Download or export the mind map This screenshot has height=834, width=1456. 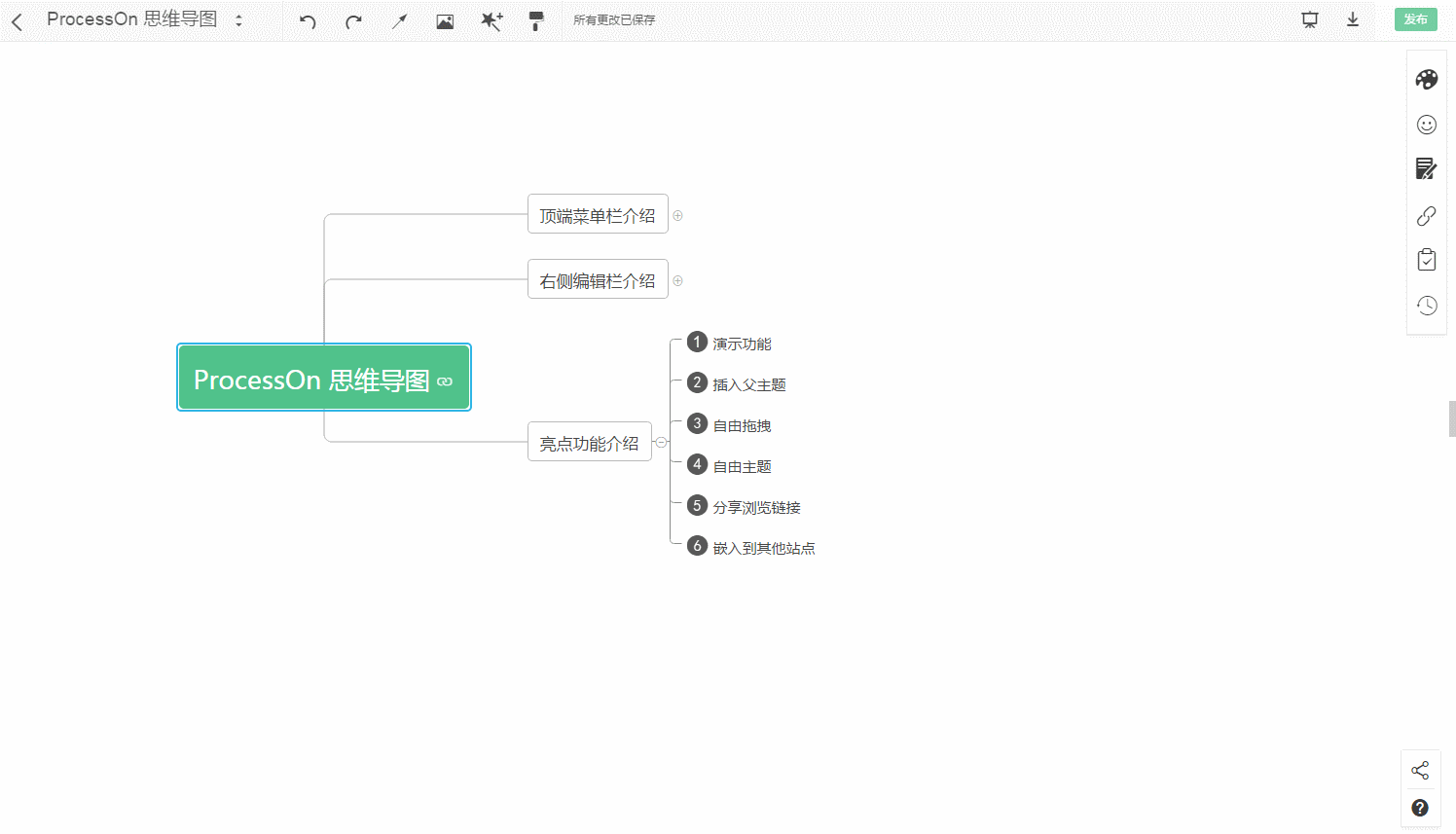pos(1353,18)
